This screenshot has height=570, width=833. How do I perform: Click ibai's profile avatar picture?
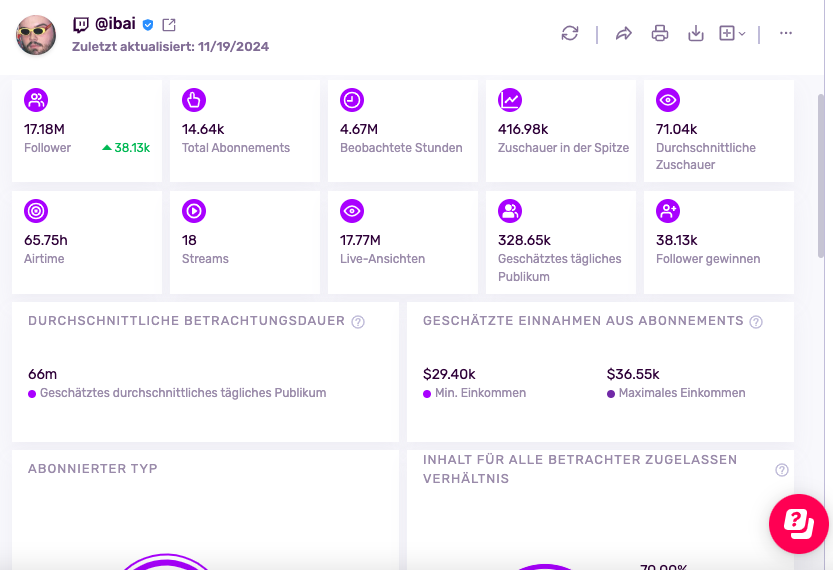(x=36, y=35)
